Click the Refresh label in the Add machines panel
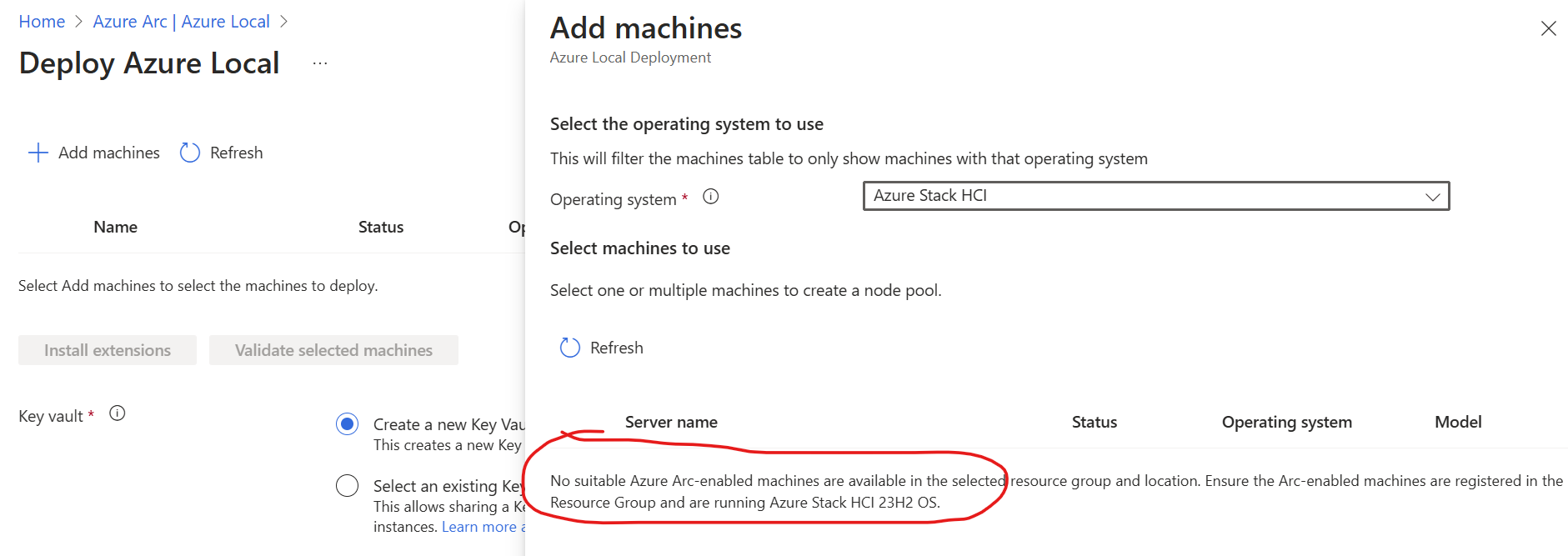 [x=617, y=348]
